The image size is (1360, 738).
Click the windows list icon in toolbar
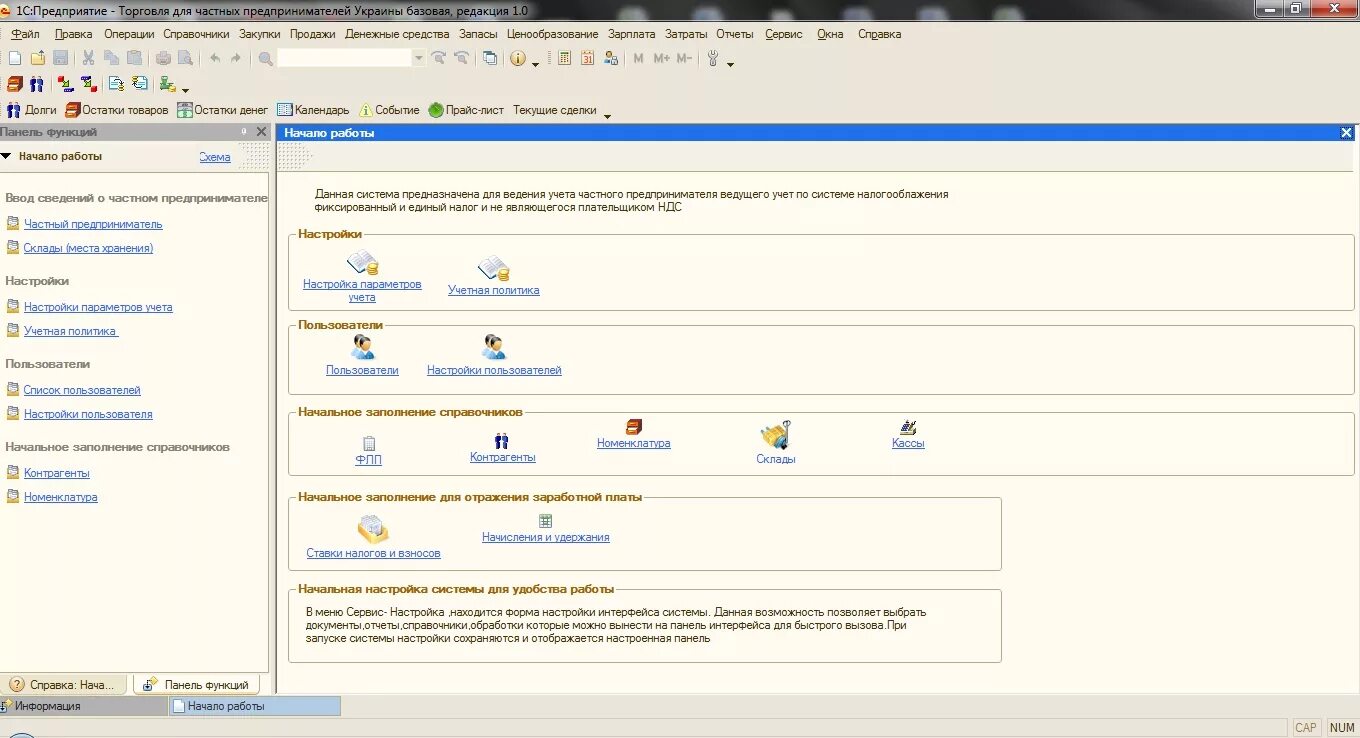490,58
